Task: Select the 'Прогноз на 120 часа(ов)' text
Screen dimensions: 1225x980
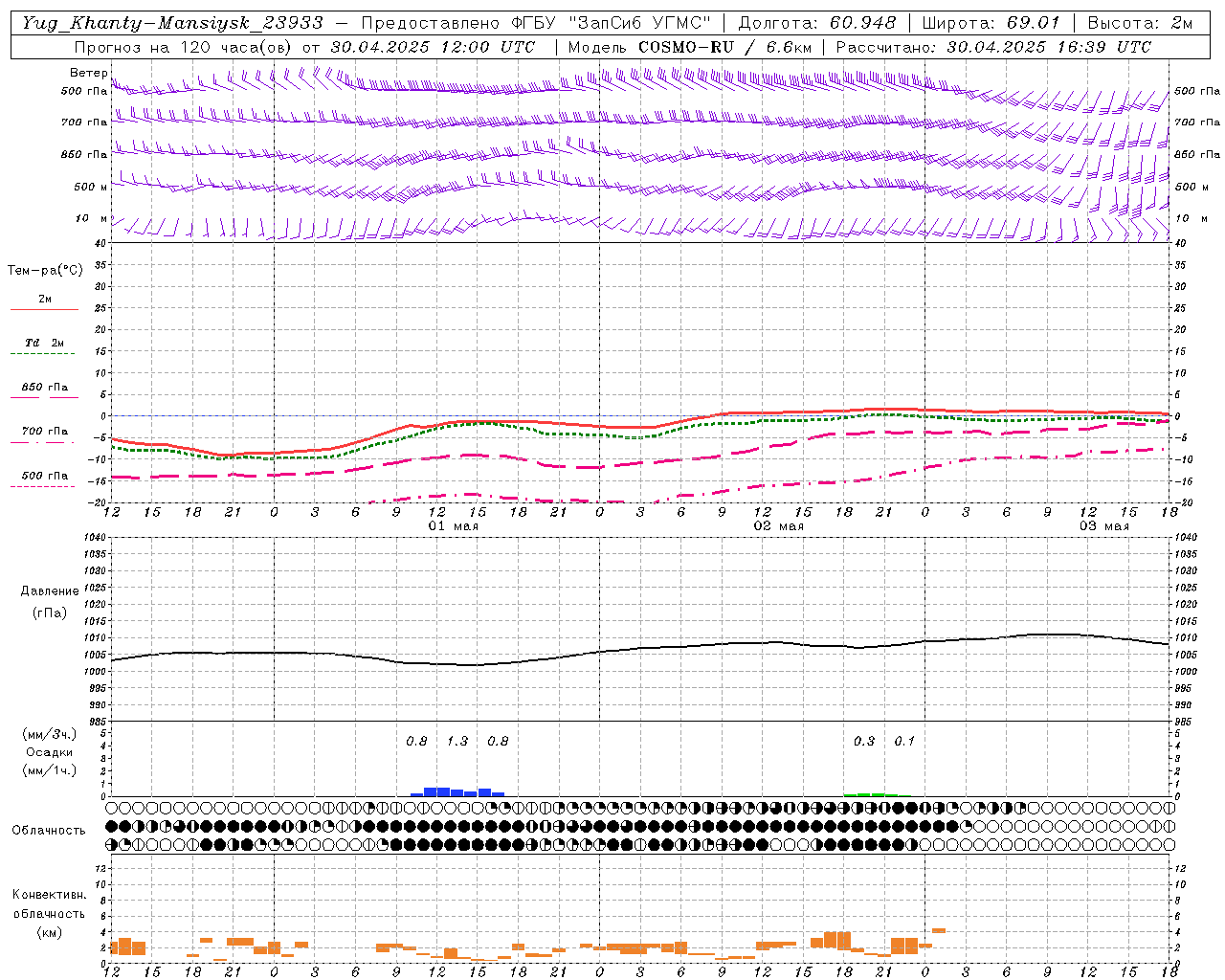Action: point(184,47)
